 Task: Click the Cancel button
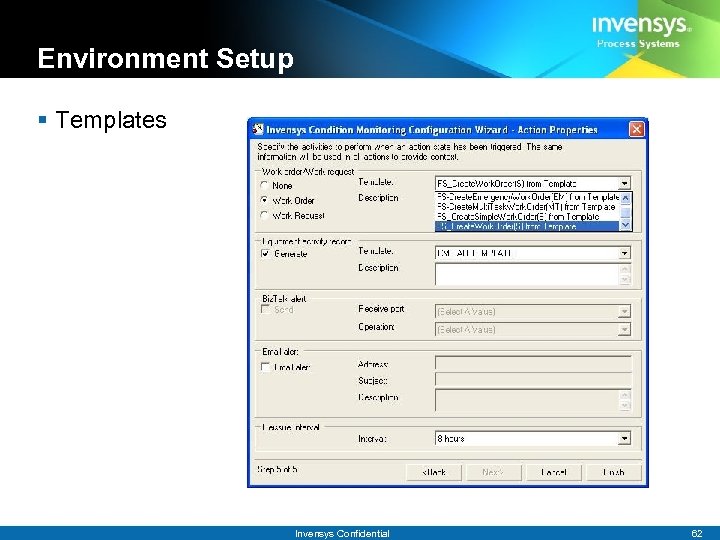point(554,472)
